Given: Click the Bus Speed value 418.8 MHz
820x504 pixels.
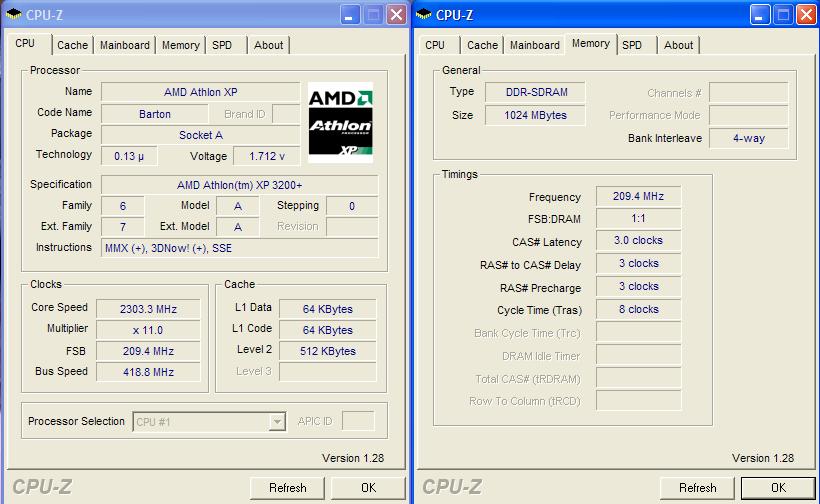Looking at the screenshot, I should (x=149, y=372).
